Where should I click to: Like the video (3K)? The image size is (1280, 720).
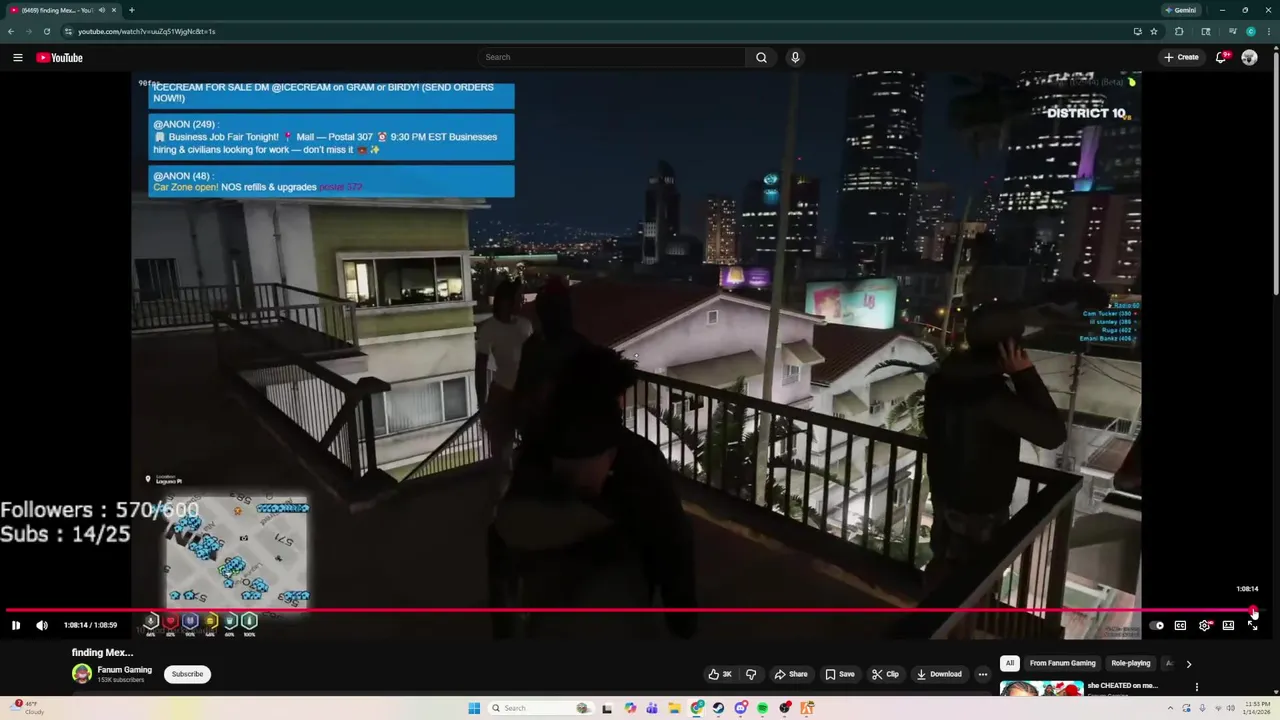720,674
